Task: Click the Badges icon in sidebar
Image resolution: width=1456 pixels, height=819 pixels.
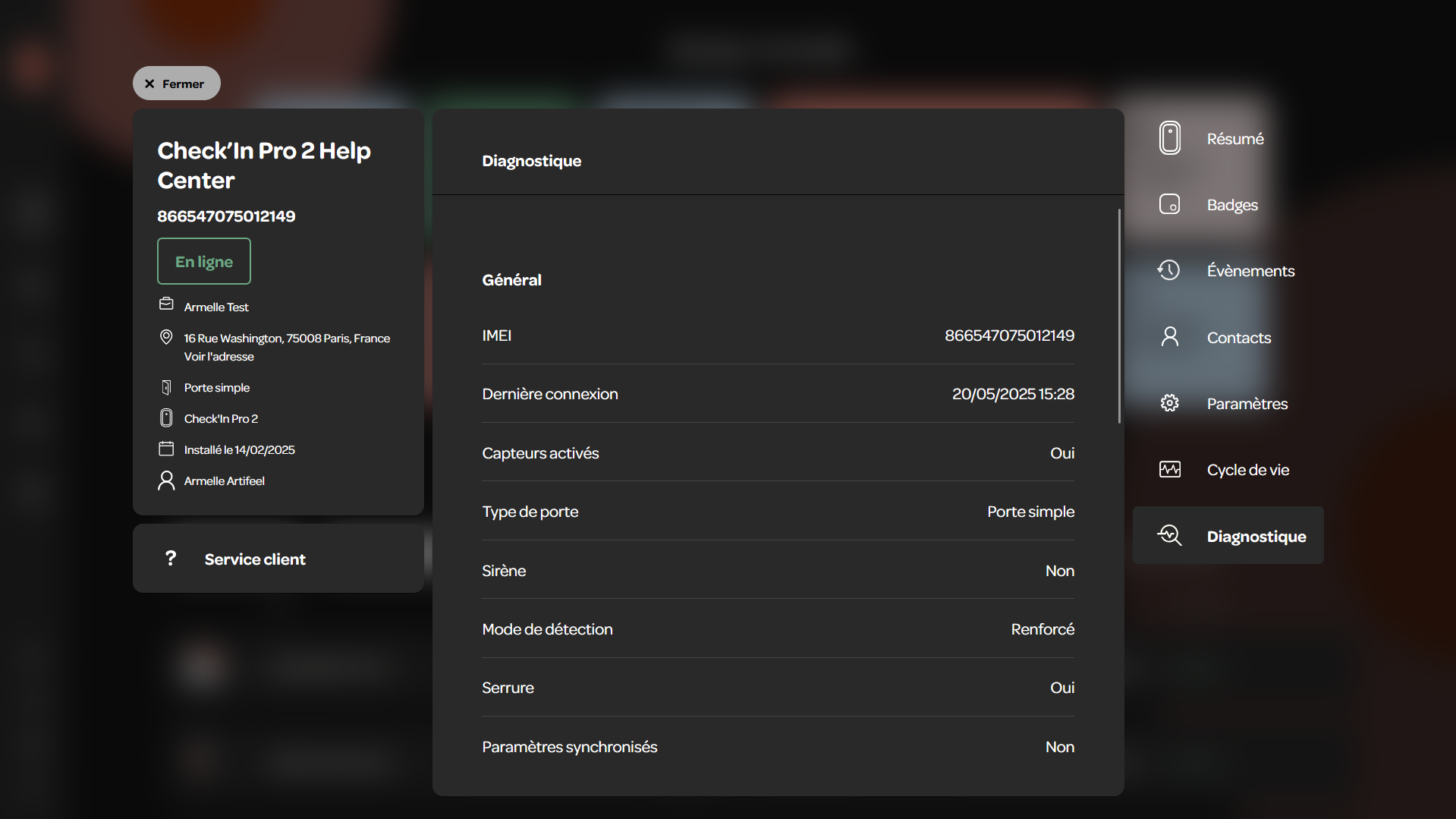Action: pyautogui.click(x=1169, y=204)
